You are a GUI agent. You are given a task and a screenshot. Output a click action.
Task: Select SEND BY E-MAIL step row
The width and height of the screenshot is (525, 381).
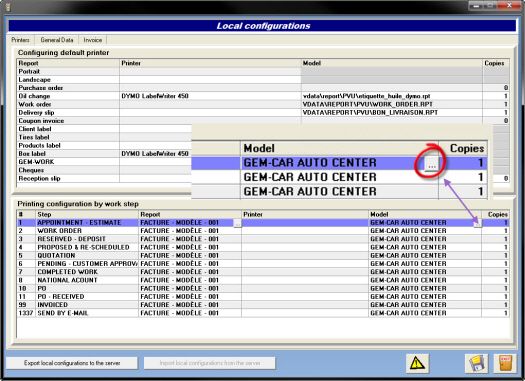pos(263,313)
